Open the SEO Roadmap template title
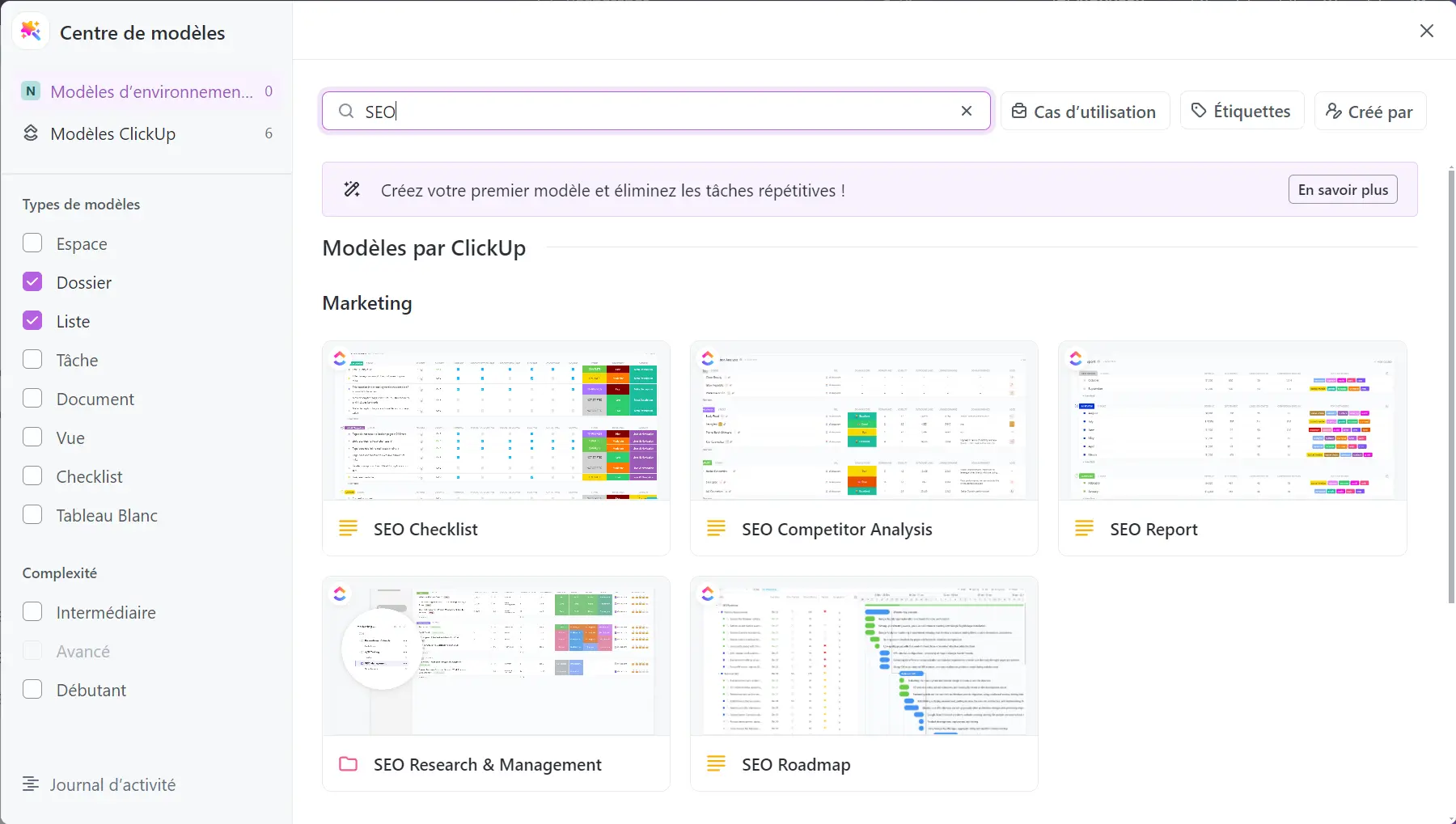 796,764
